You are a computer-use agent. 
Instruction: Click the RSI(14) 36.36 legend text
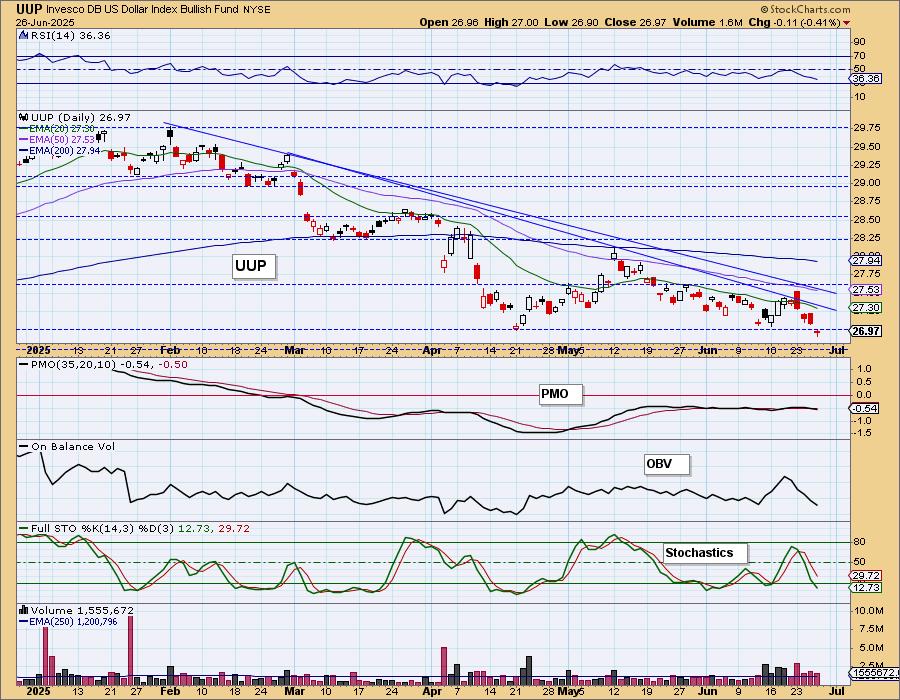(70, 36)
